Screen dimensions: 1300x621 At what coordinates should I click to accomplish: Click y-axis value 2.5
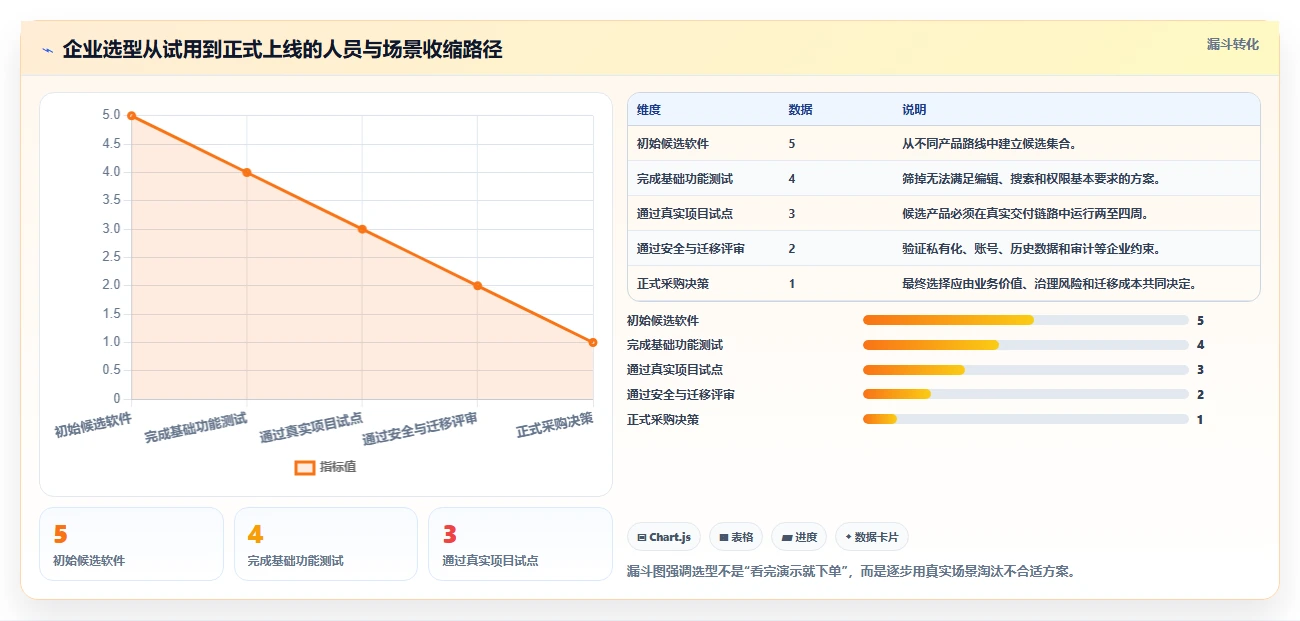tap(111, 257)
